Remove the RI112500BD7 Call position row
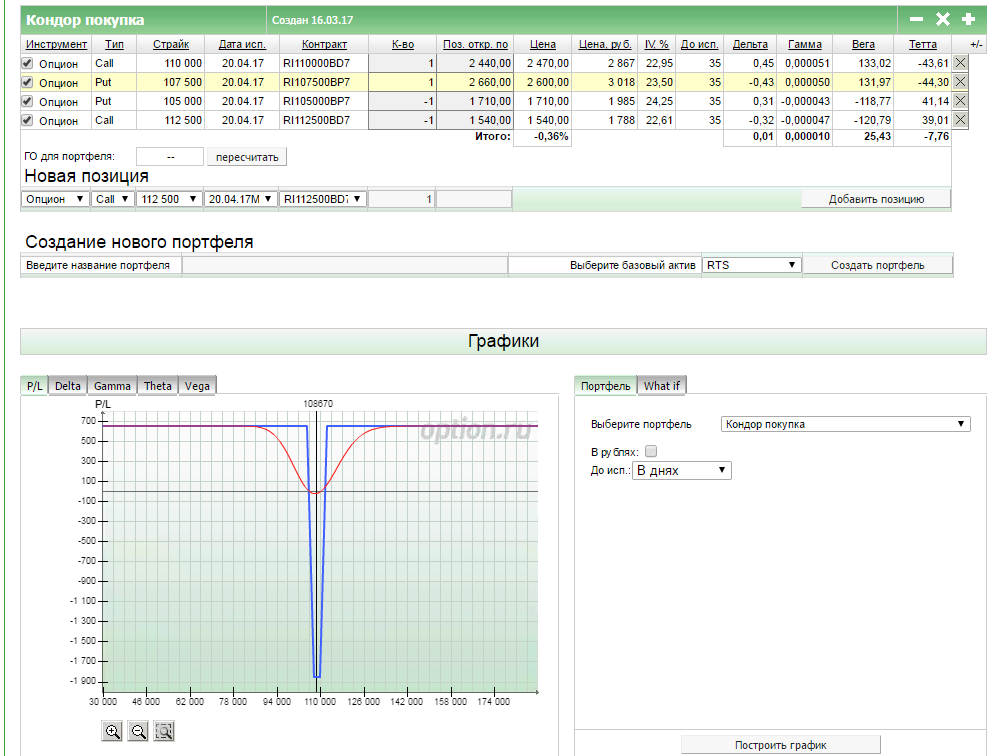996x756 pixels. click(960, 120)
